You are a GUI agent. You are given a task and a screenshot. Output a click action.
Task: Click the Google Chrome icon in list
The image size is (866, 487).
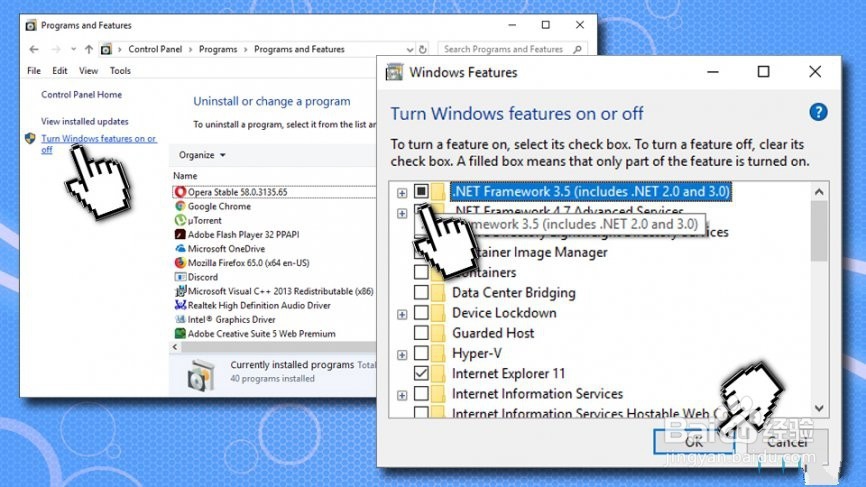coord(179,206)
